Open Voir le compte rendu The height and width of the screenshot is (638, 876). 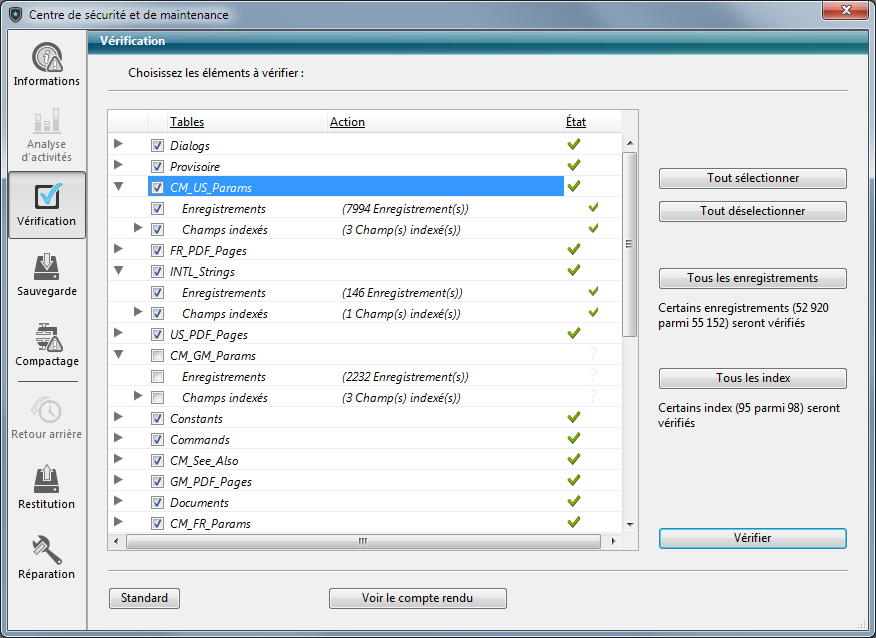[x=417, y=598]
